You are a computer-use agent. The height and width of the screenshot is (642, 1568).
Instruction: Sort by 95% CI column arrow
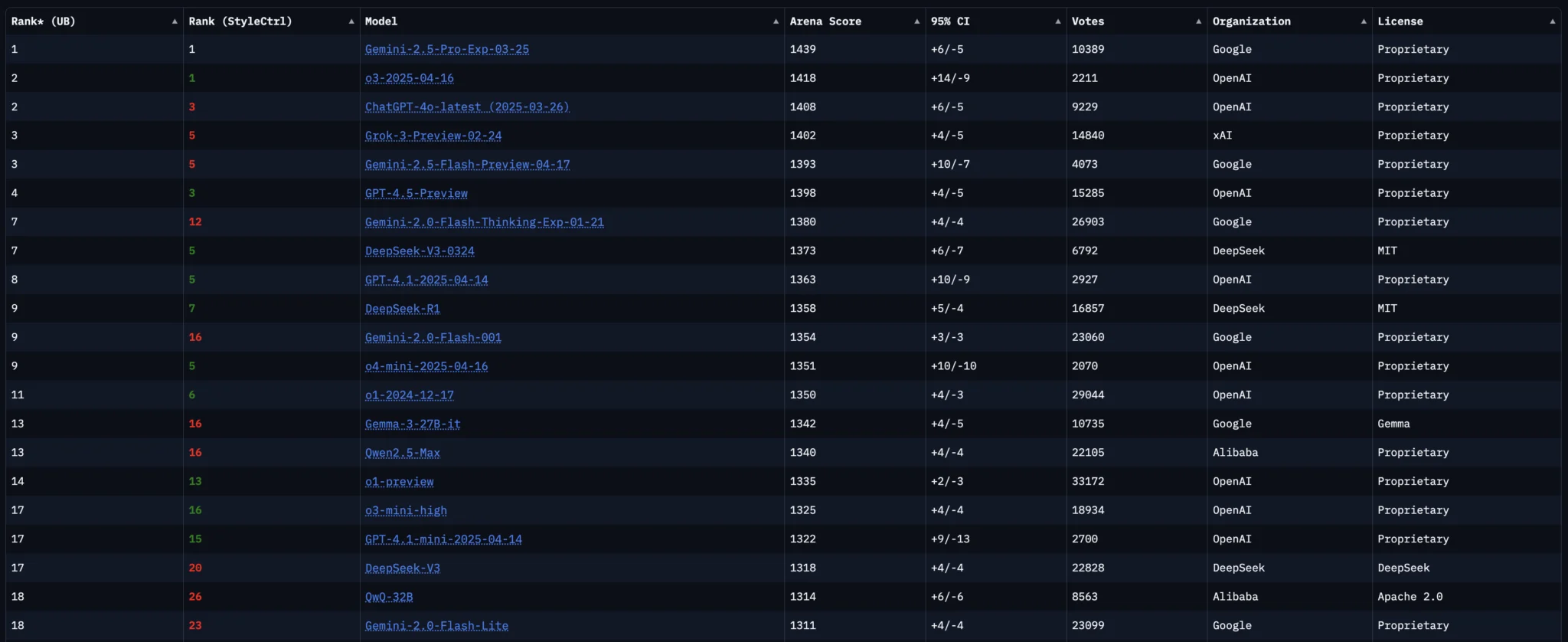pos(1057,21)
